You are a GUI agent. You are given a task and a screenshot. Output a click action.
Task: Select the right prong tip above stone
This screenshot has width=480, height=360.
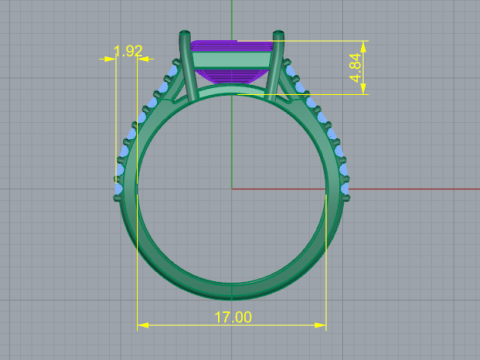(279, 33)
